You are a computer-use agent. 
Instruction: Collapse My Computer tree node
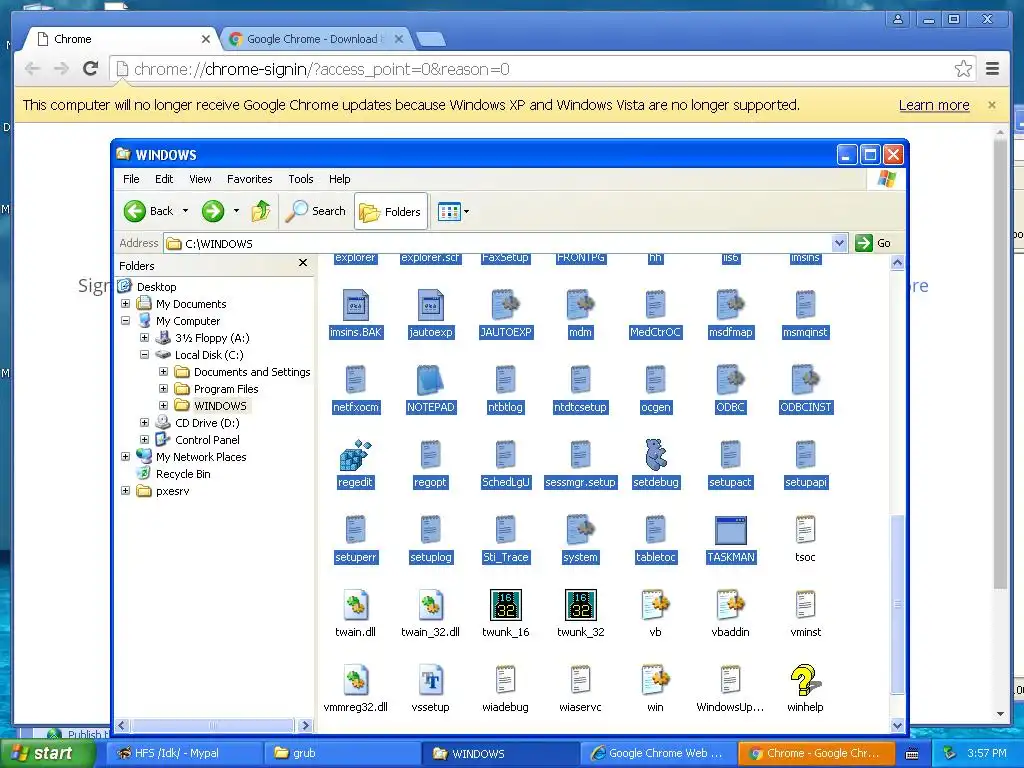pos(125,321)
